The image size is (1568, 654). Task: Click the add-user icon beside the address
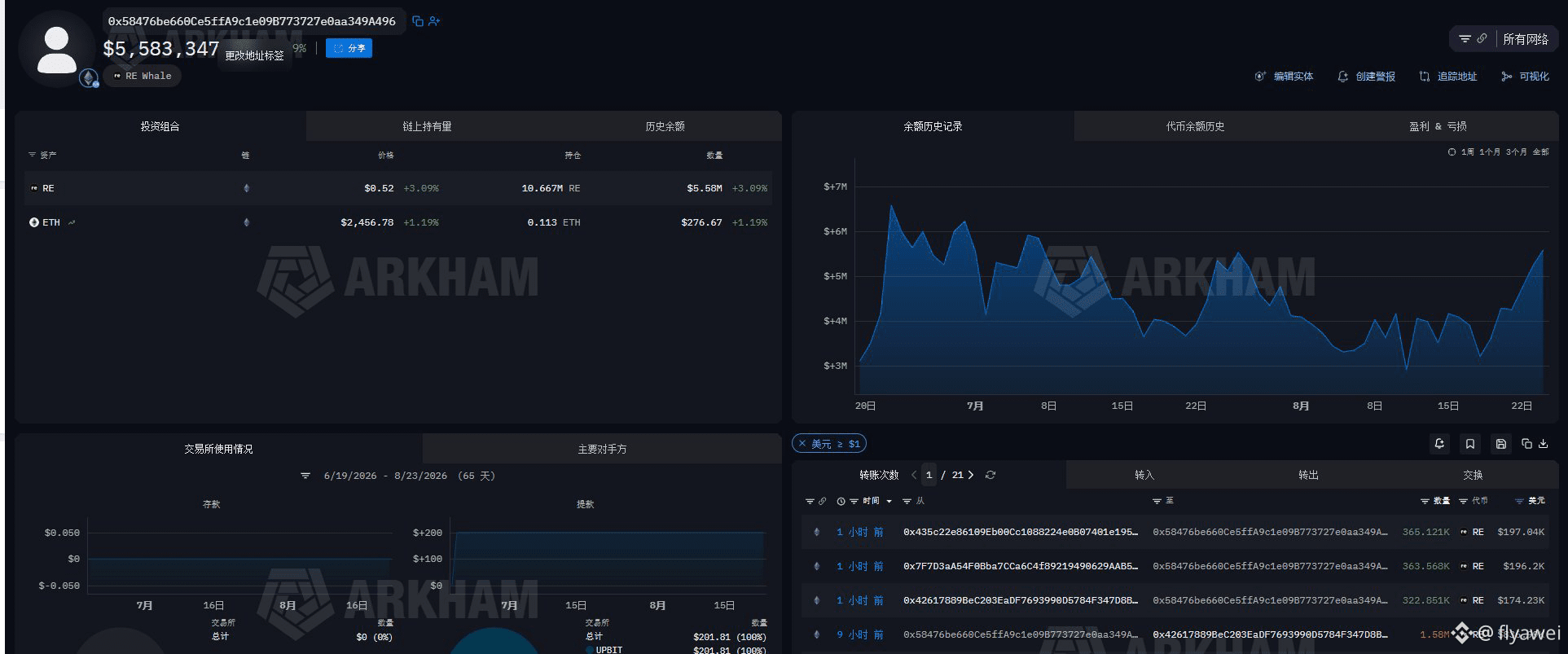(x=434, y=21)
